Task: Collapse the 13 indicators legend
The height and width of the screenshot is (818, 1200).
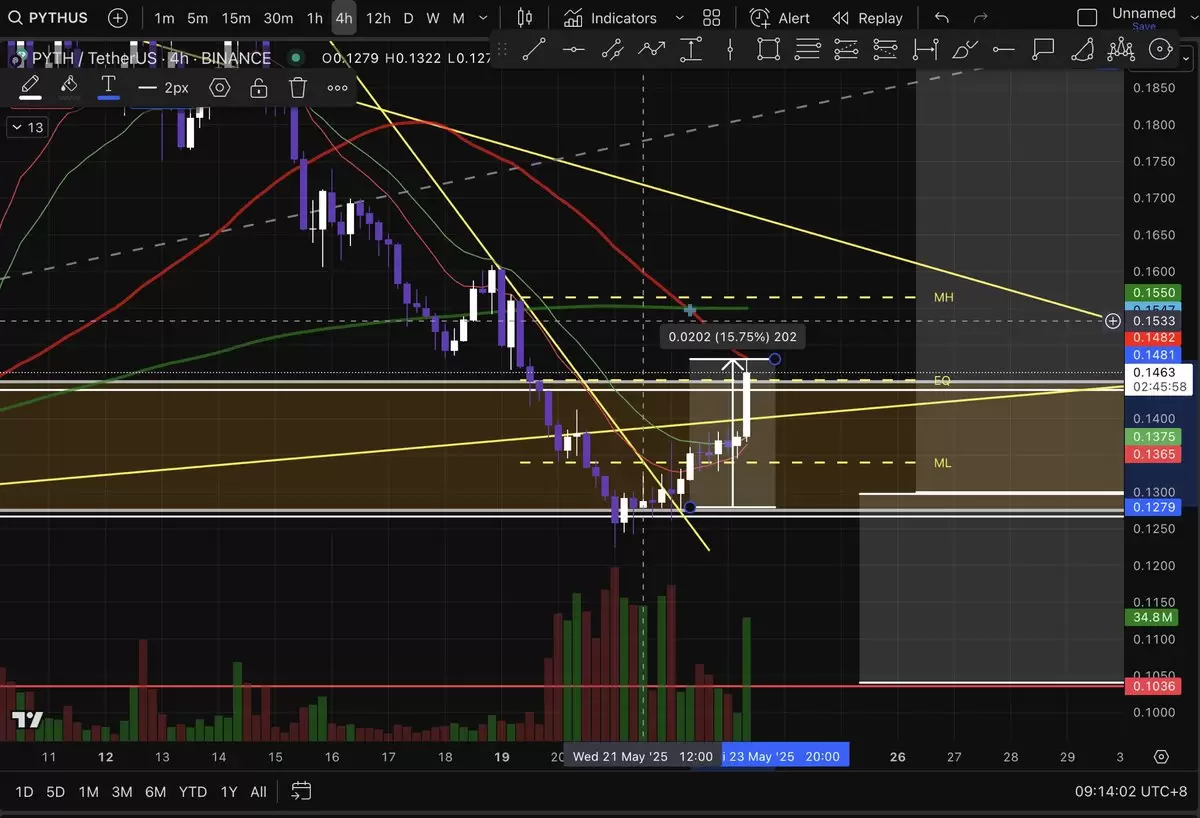Action: pyautogui.click(x=27, y=127)
